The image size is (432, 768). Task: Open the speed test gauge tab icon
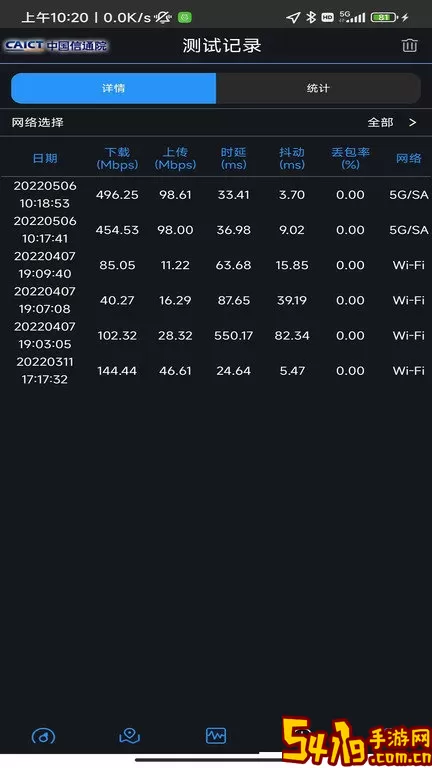coord(44,735)
